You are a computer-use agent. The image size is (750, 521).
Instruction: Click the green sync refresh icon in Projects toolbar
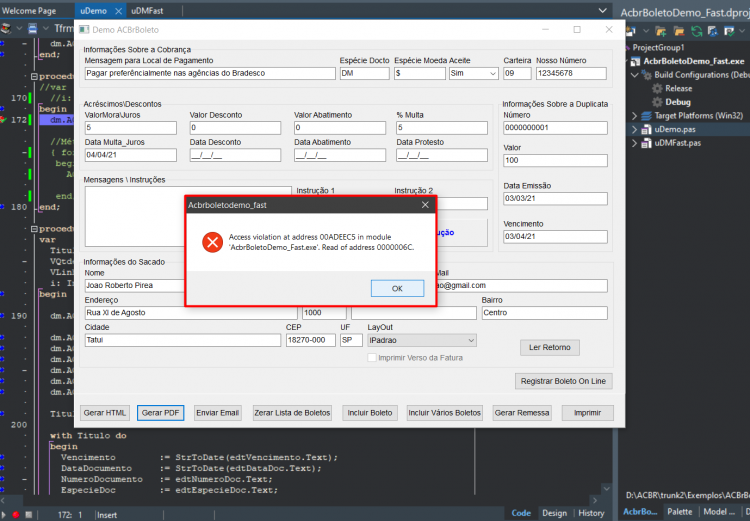point(696,32)
